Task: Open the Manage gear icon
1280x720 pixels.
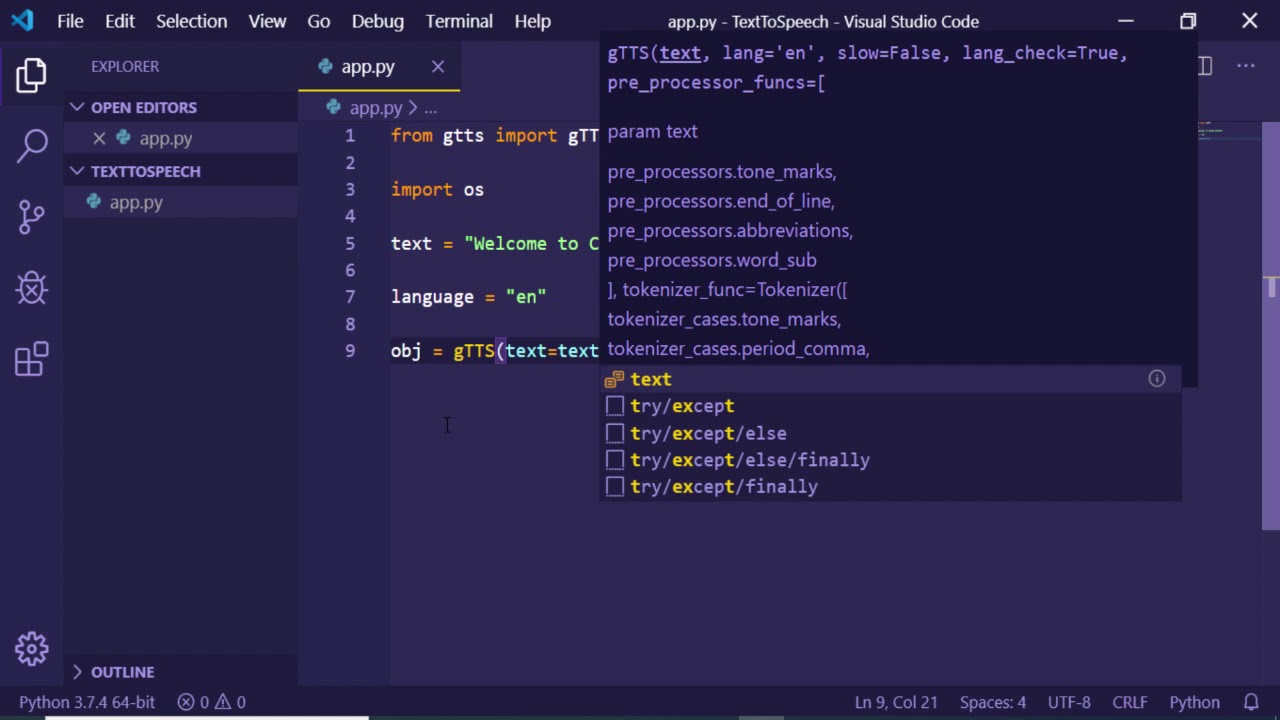Action: tap(31, 649)
